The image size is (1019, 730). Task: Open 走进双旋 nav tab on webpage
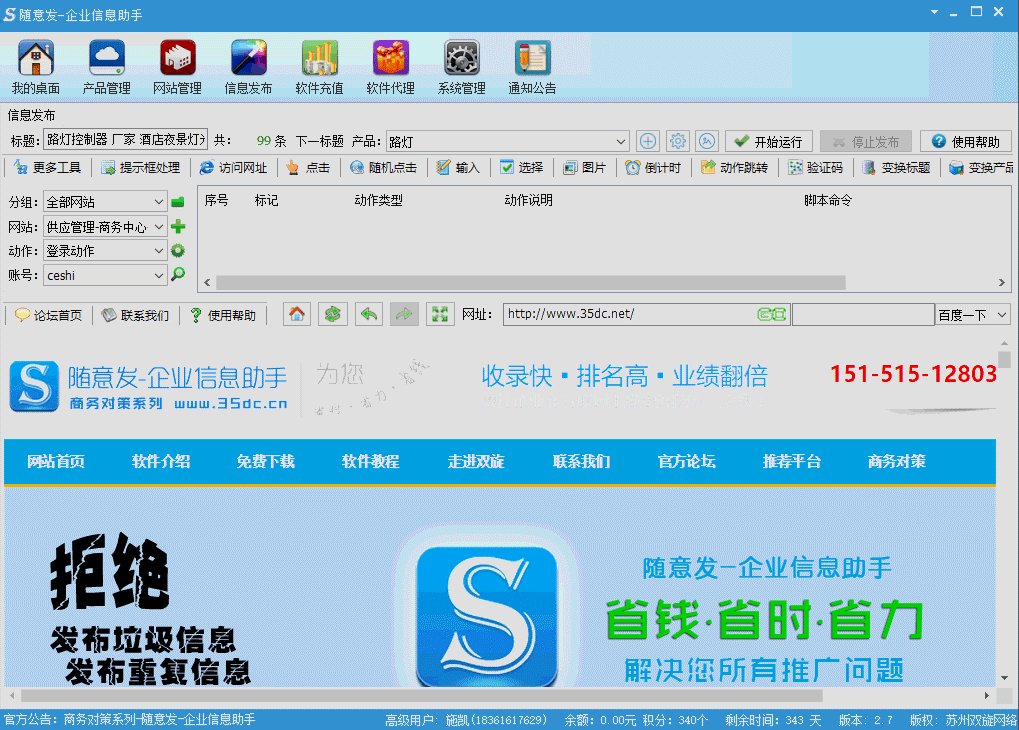(x=476, y=462)
